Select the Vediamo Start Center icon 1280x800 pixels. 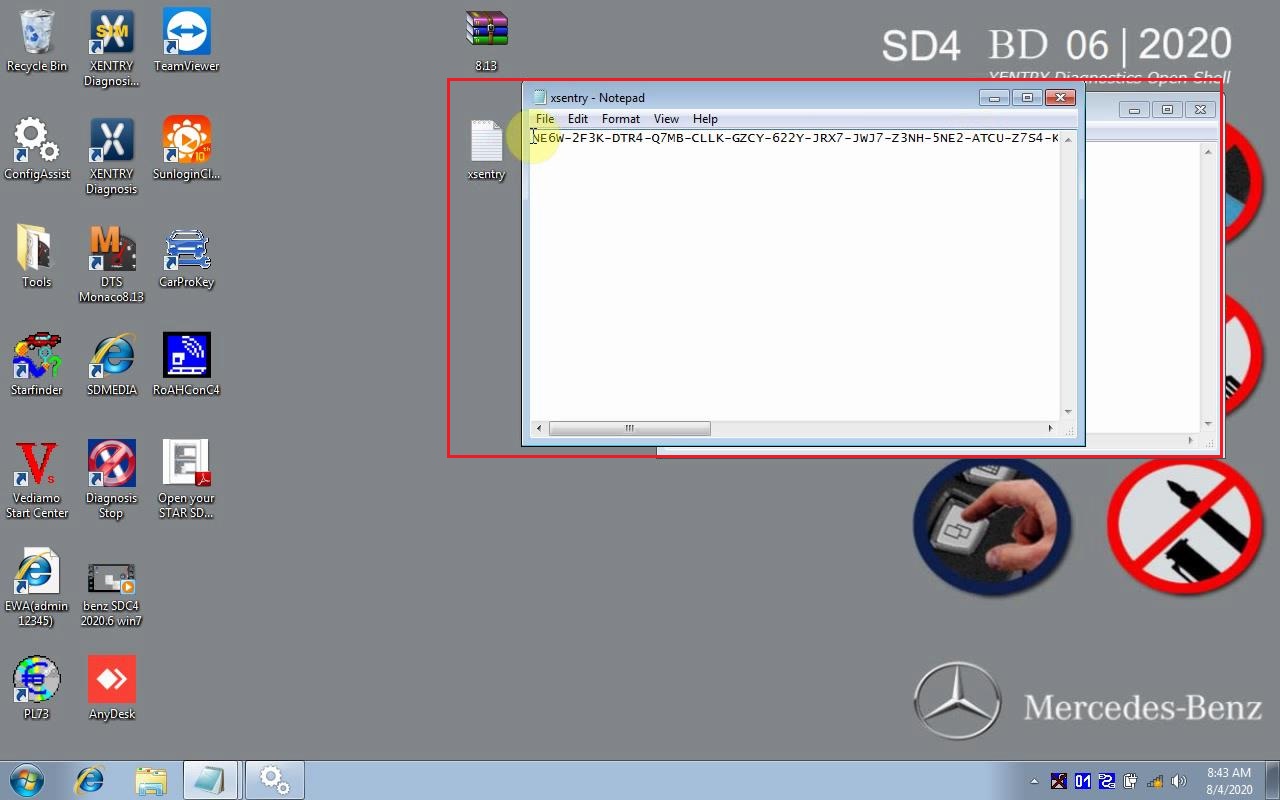point(37,481)
